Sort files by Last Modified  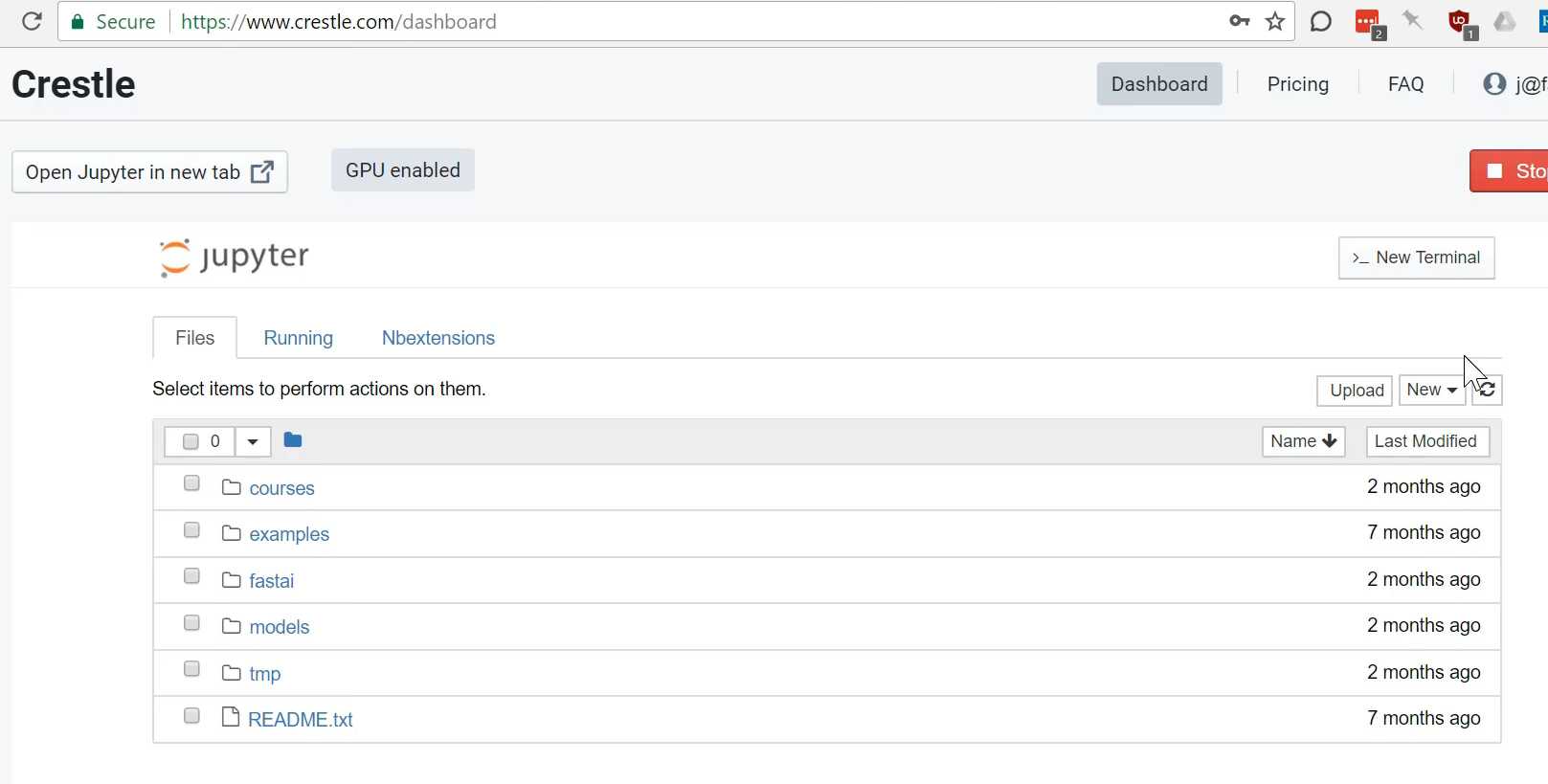coord(1427,441)
